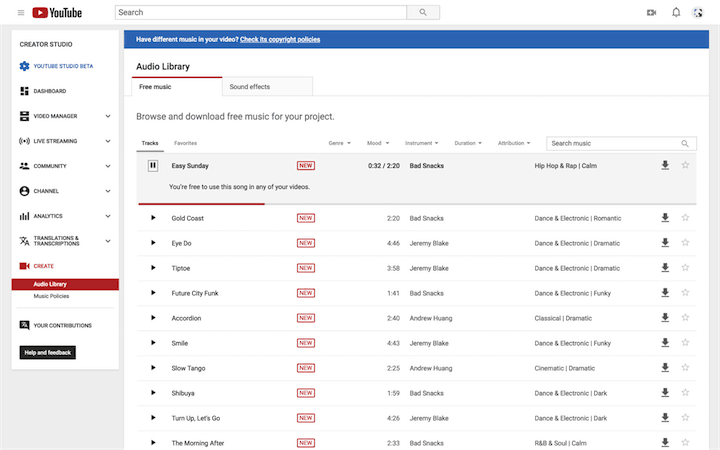Viewport: 720px width, 450px height.
Task: Open the notifications bell
Action: click(676, 12)
